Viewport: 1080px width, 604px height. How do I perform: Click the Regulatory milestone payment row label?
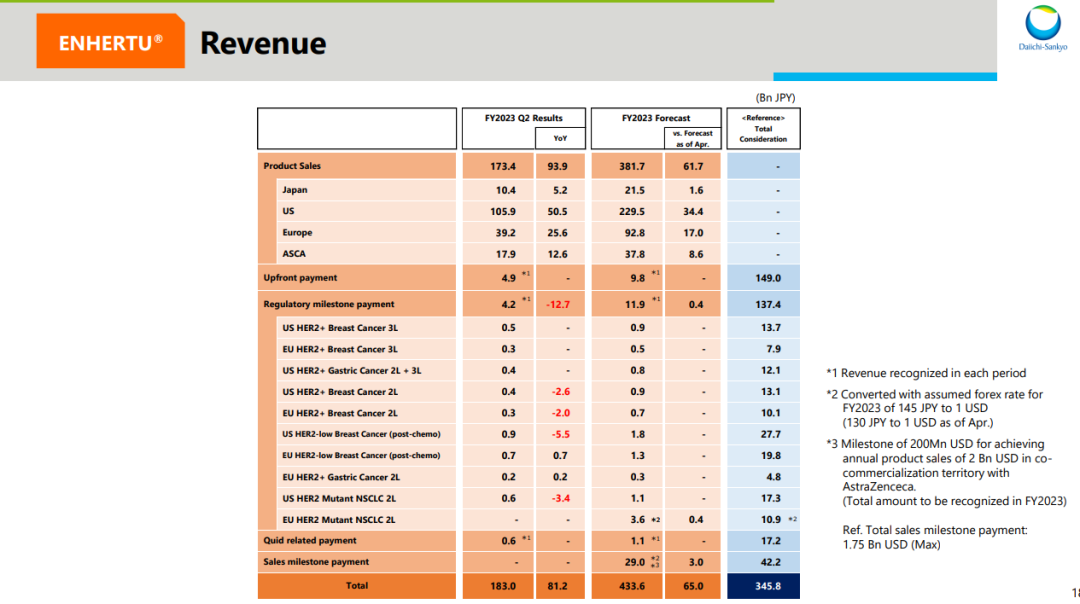coord(328,304)
